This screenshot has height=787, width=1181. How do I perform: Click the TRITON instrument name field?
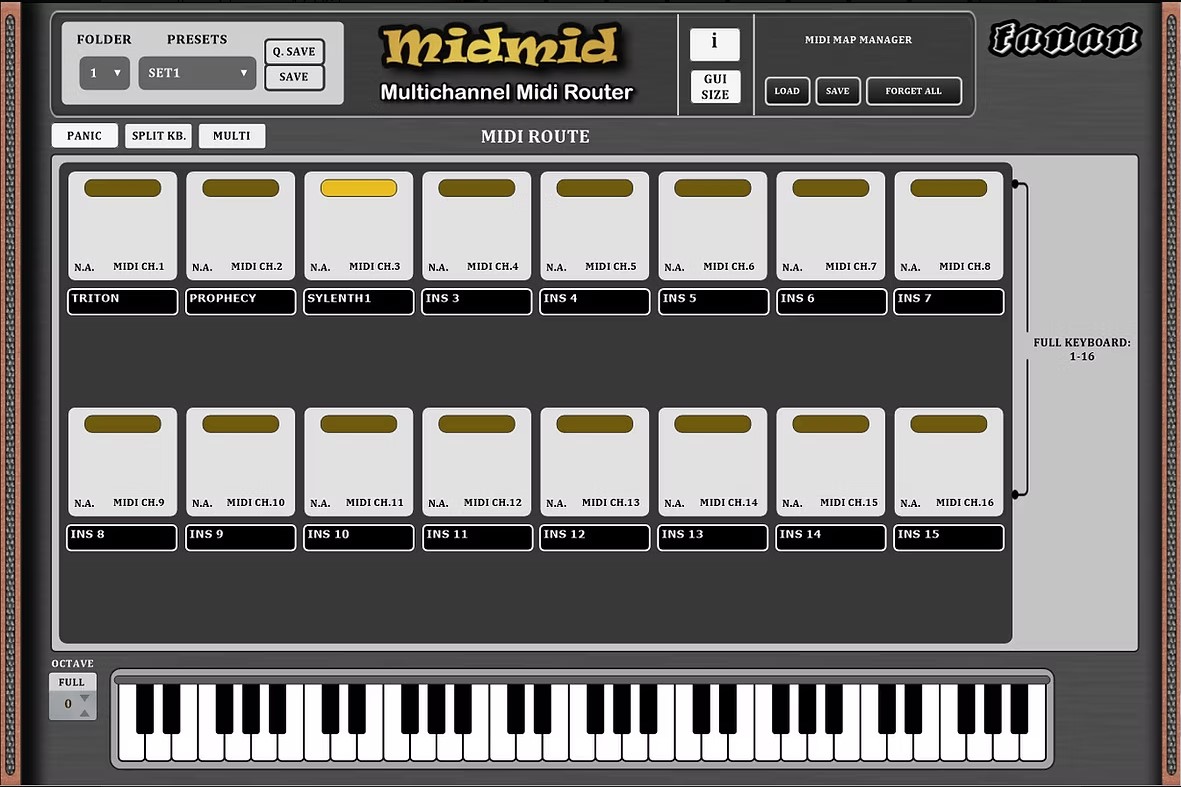(121, 301)
